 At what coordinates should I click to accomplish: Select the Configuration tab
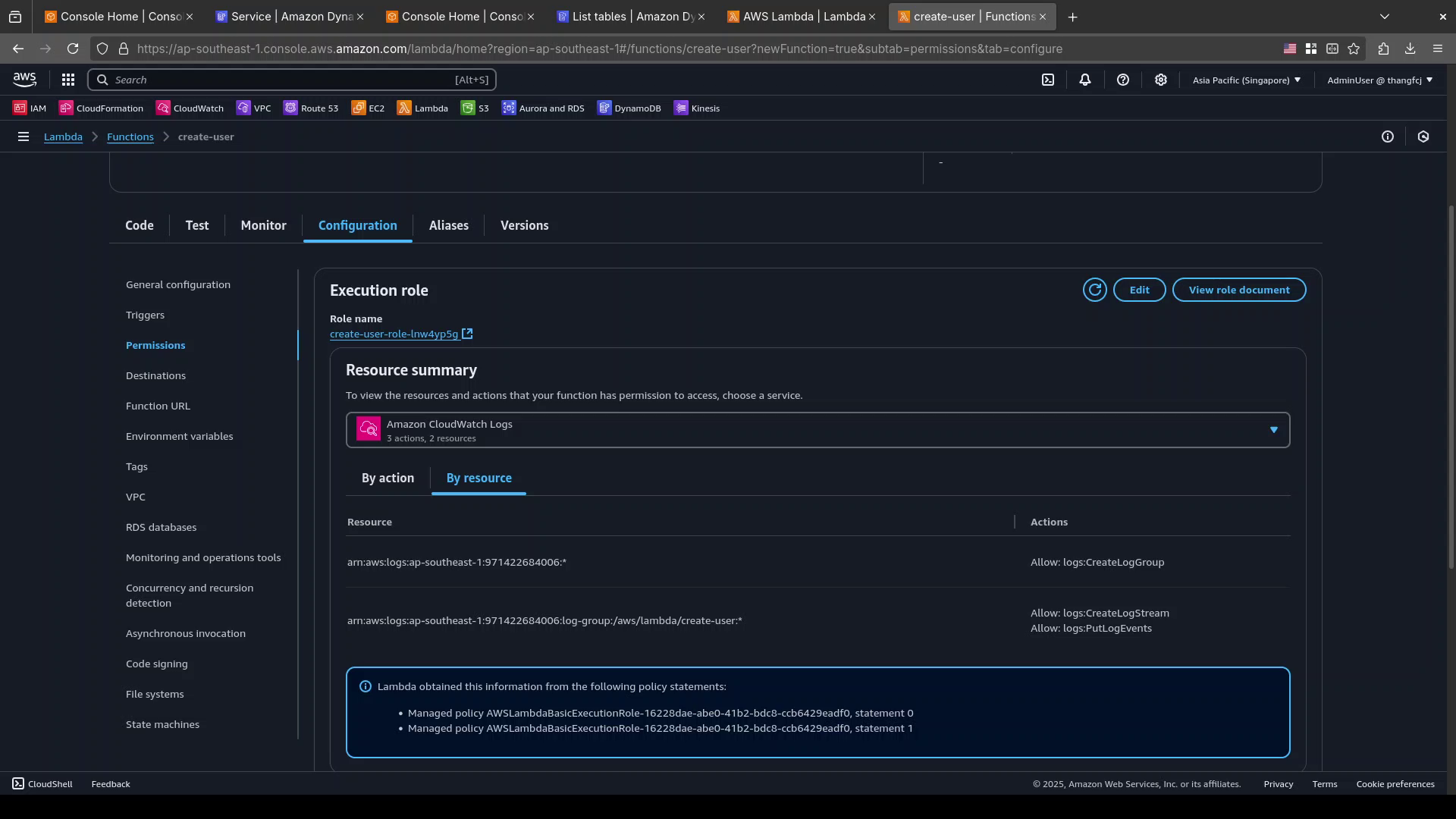click(x=358, y=226)
